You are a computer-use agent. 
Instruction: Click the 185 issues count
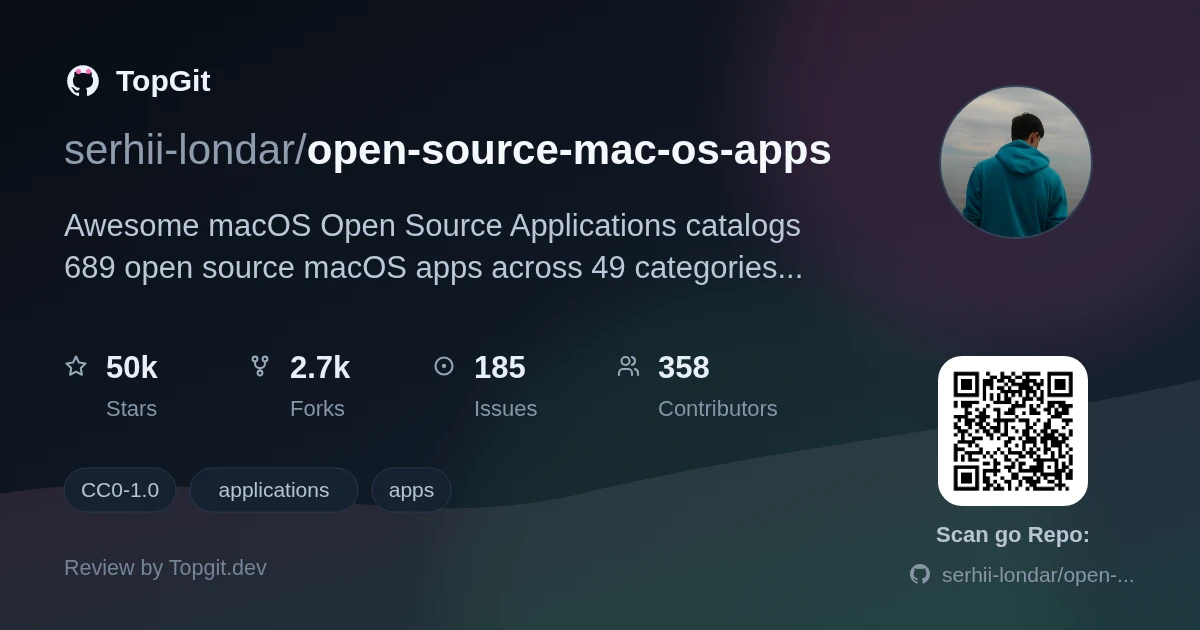500,368
